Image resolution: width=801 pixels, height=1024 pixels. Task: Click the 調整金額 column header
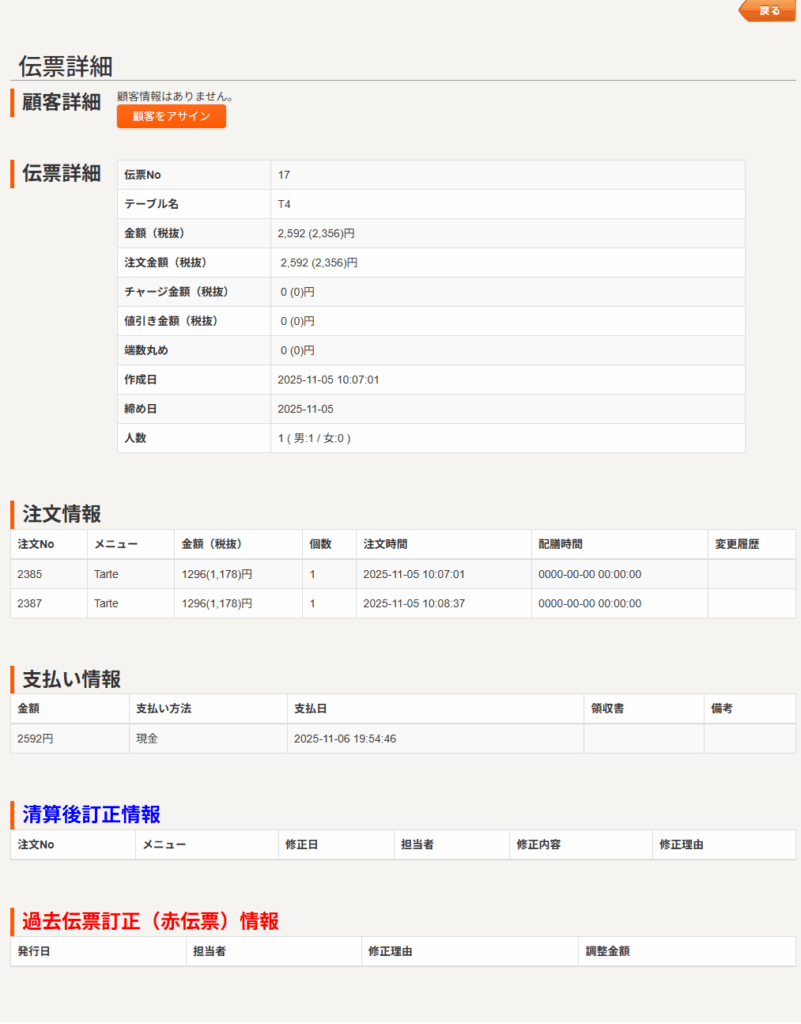[607, 951]
